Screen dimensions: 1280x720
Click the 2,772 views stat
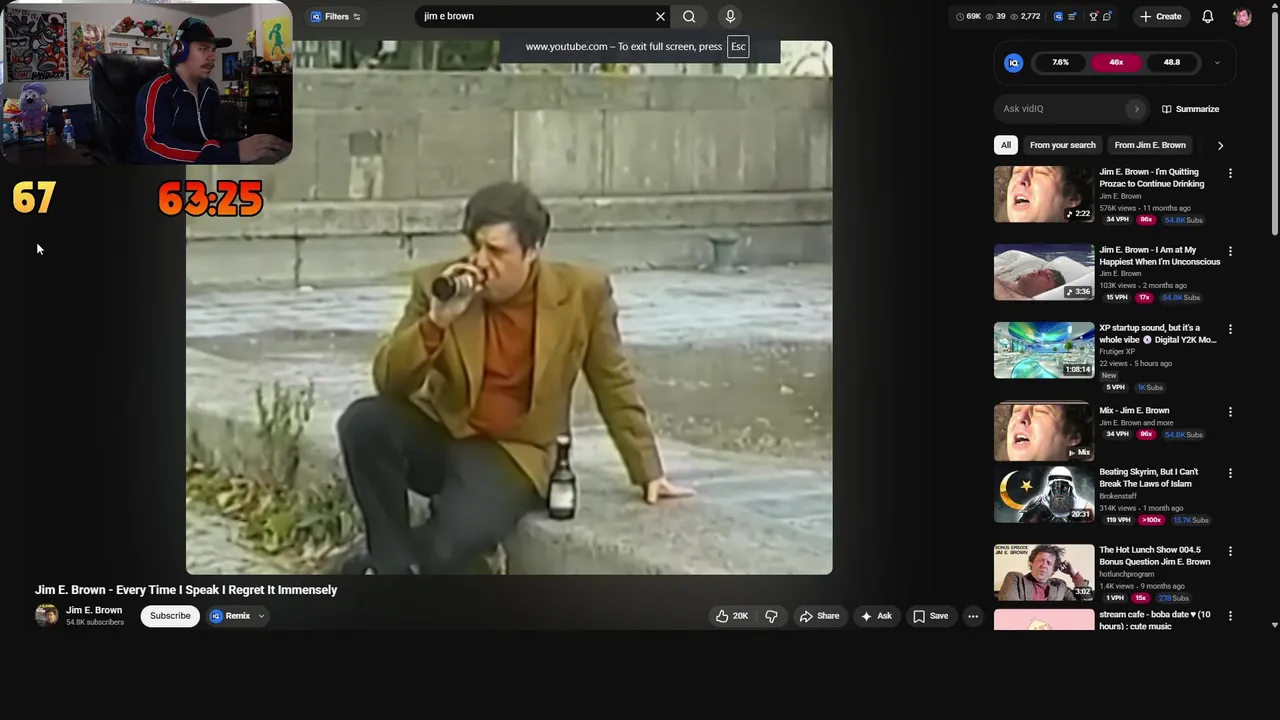pyautogui.click(x=1025, y=16)
